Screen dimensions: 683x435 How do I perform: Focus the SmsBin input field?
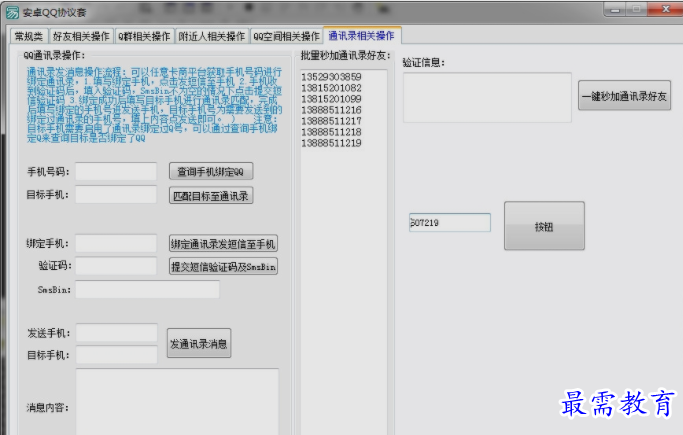coord(147,290)
